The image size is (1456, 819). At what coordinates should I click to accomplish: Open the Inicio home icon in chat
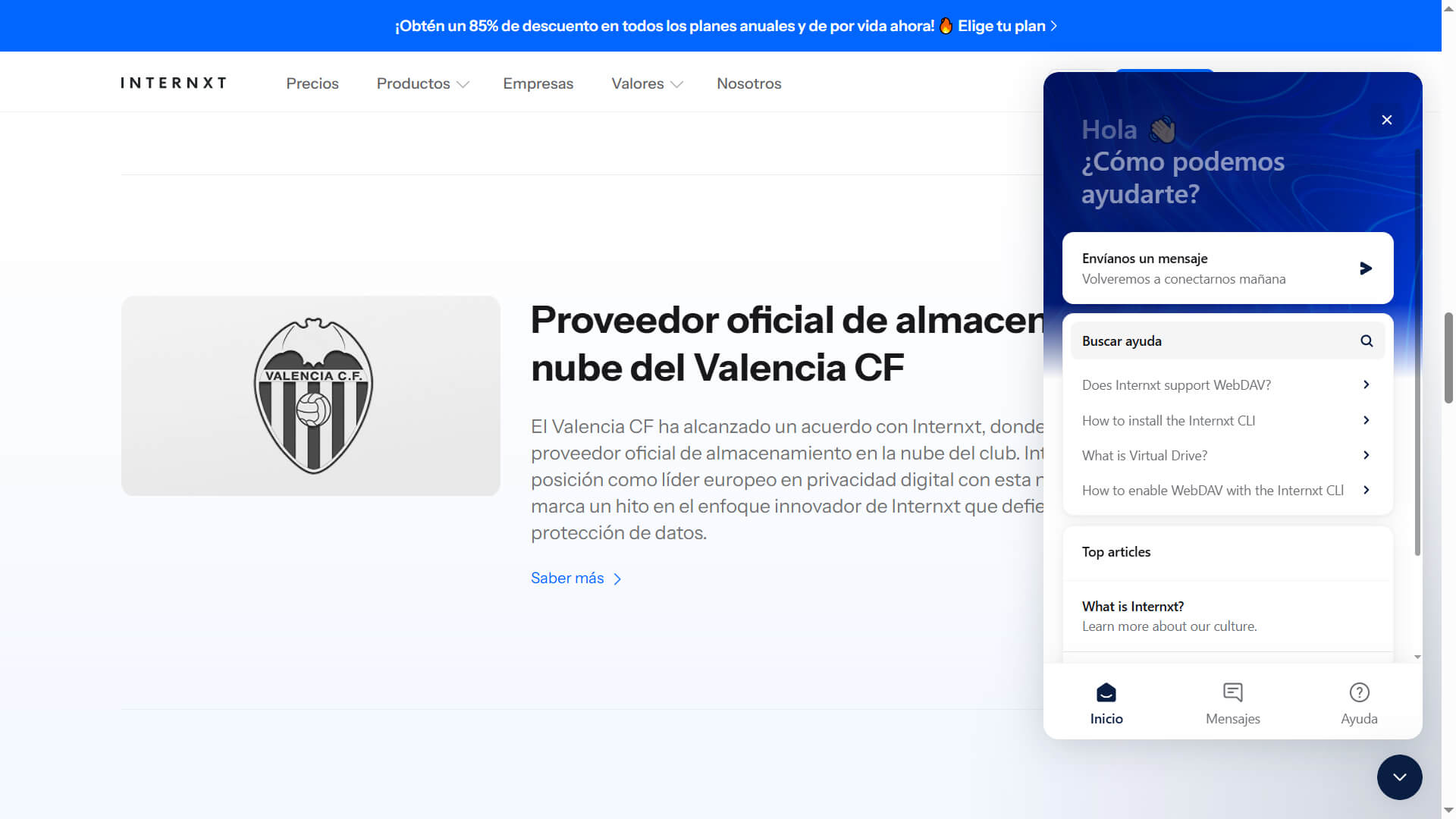[x=1106, y=692]
